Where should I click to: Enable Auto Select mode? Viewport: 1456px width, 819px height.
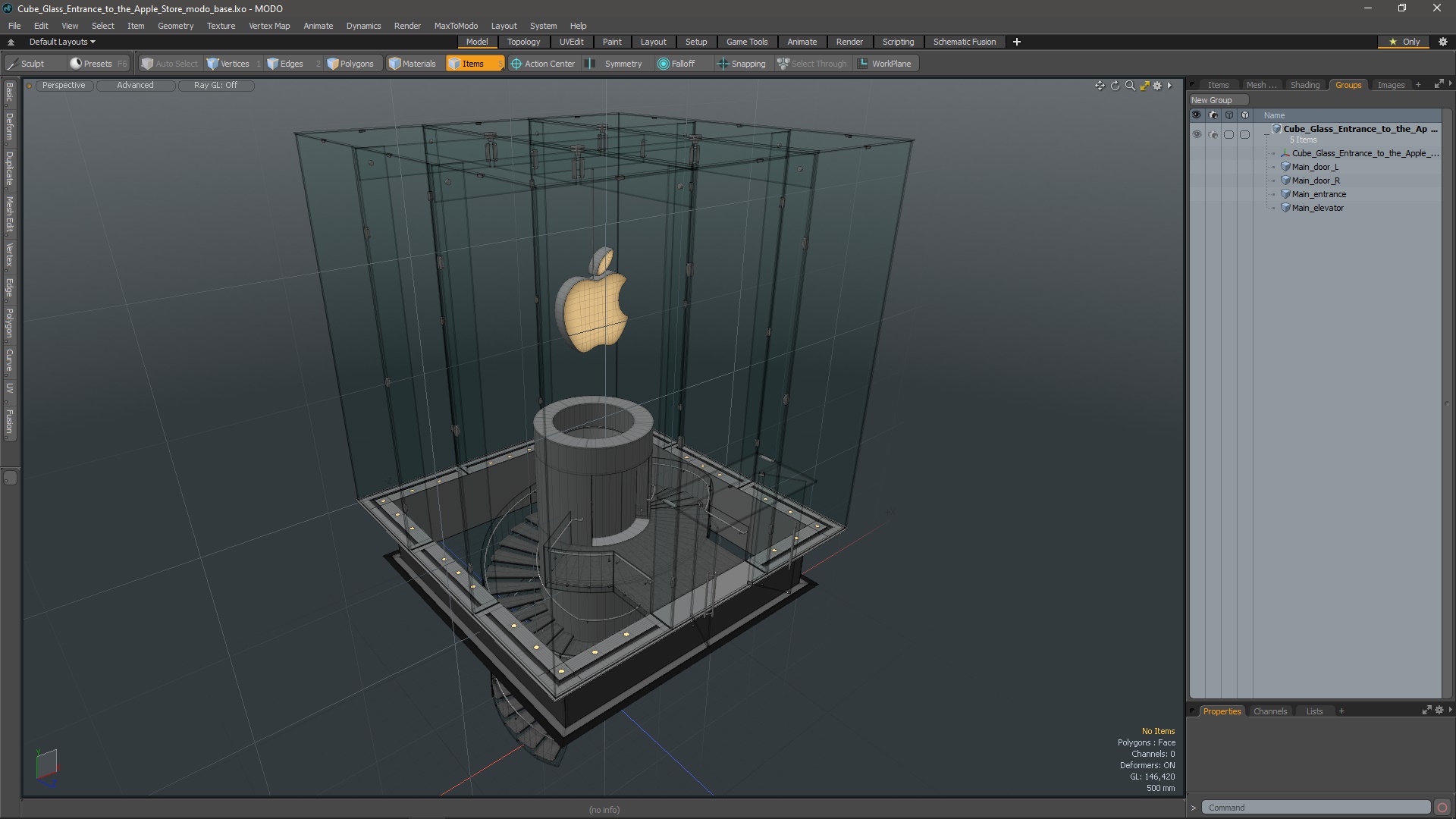[x=169, y=64]
